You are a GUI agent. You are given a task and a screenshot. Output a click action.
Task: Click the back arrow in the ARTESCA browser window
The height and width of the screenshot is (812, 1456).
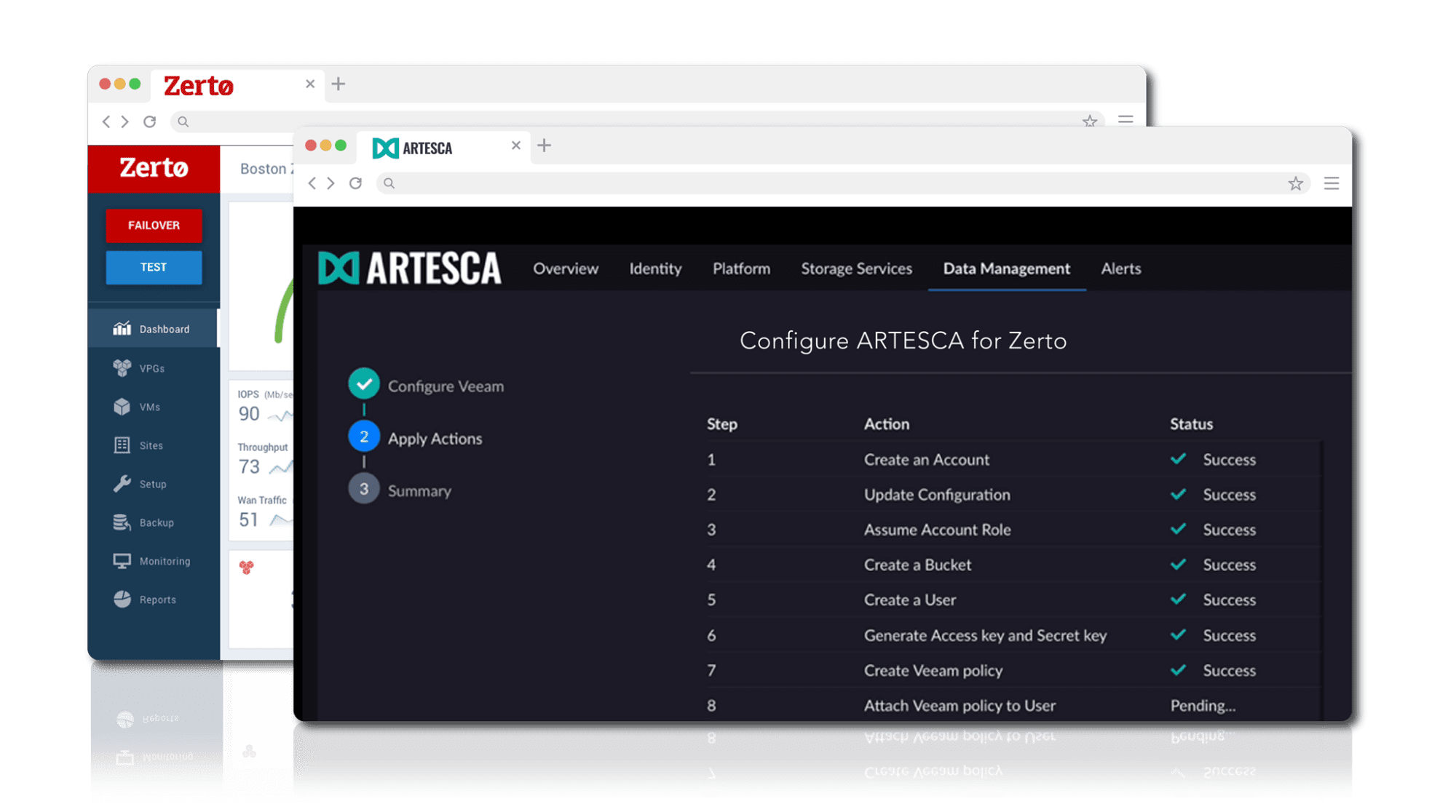coord(312,183)
